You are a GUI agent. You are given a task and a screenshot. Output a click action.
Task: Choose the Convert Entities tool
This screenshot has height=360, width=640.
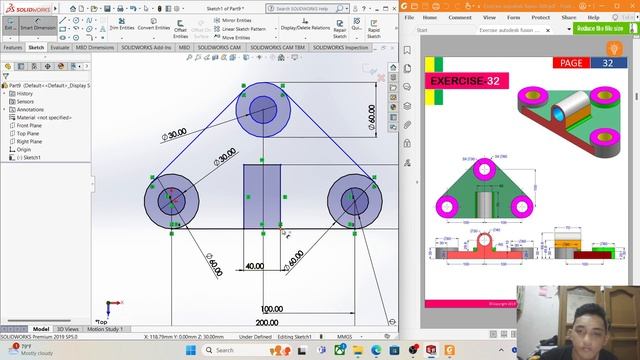pos(154,24)
